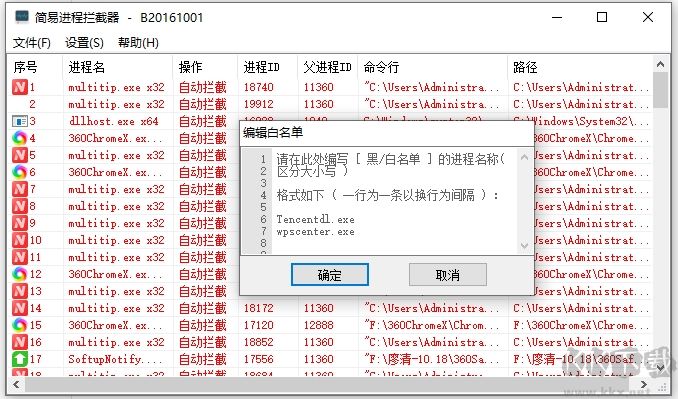Click the multitip icon in row 14
The height and width of the screenshot is (399, 678).
(x=19, y=308)
